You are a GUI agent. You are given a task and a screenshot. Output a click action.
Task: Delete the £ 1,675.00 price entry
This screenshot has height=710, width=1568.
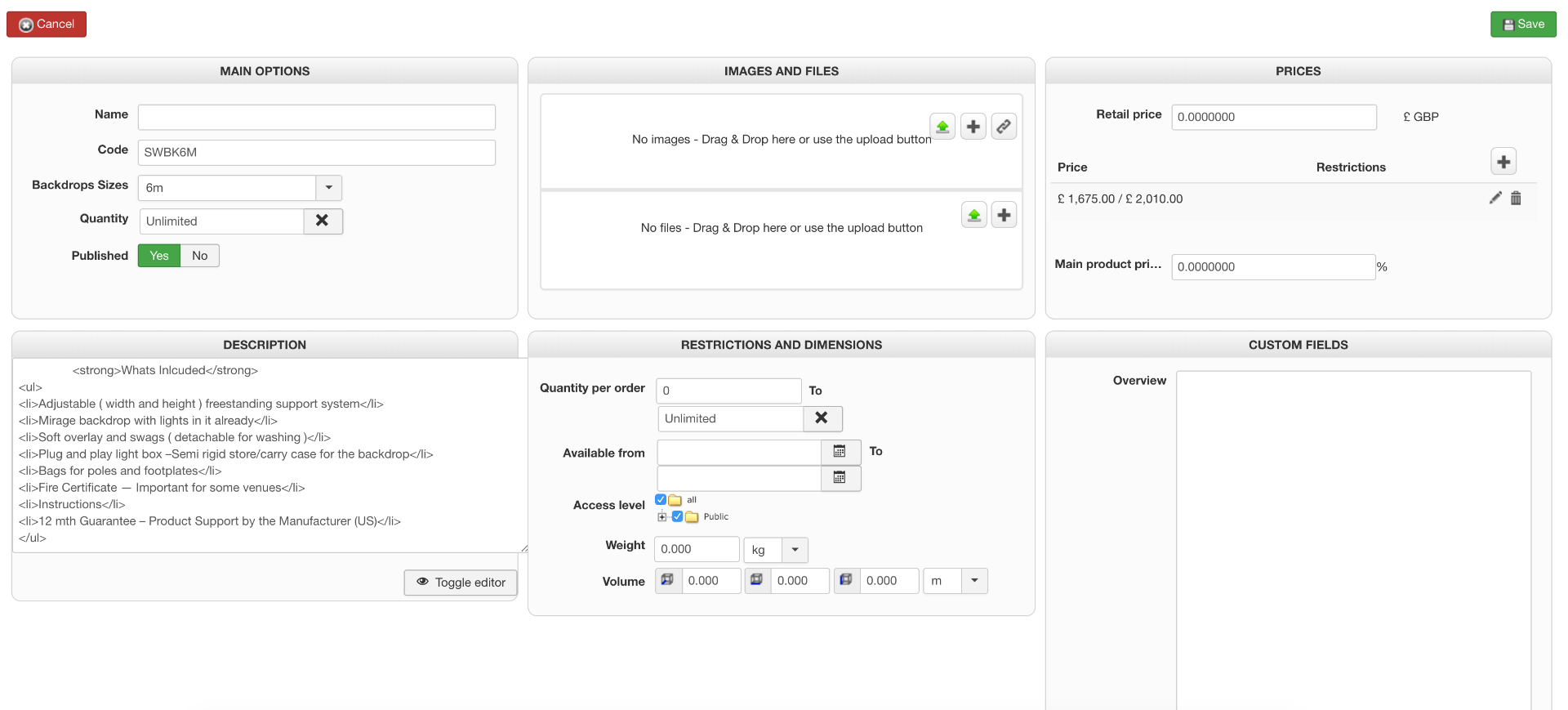[1516, 198]
